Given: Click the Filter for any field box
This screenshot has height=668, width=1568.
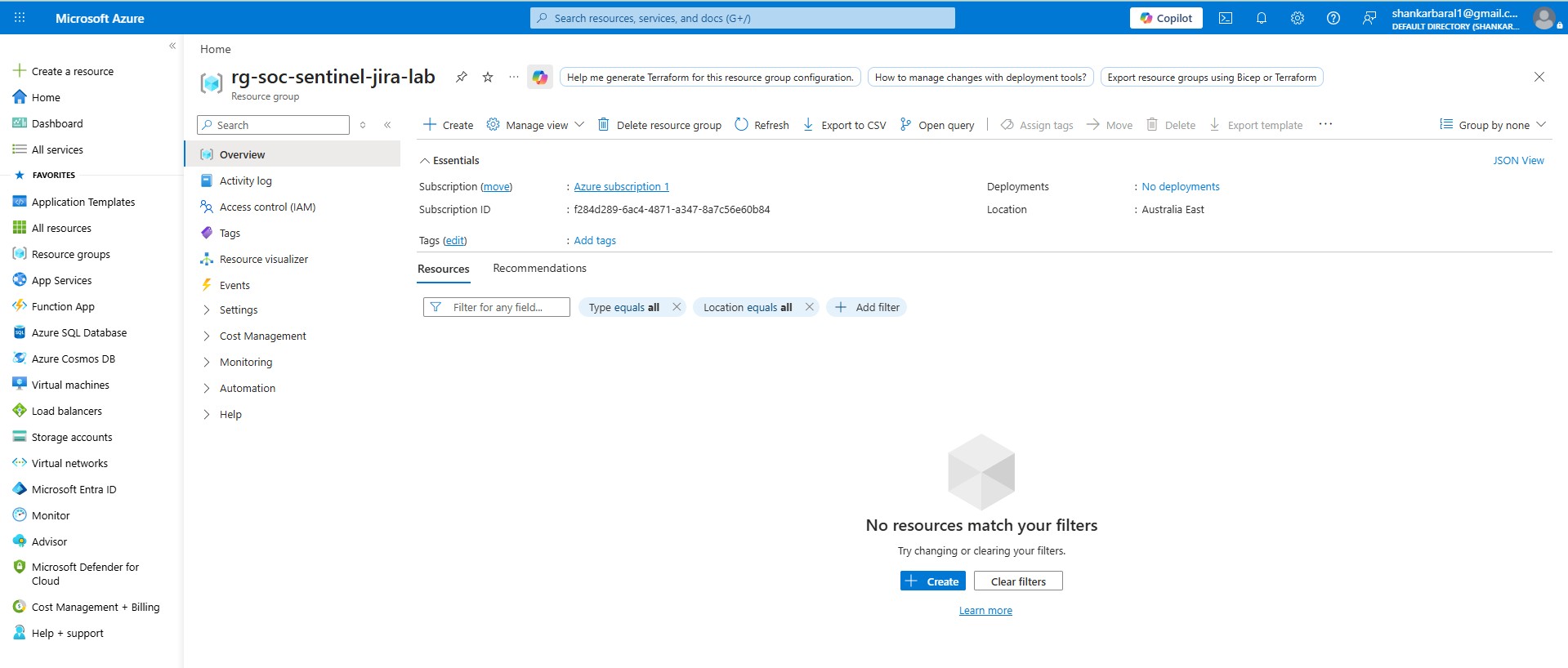Looking at the screenshot, I should click(497, 307).
